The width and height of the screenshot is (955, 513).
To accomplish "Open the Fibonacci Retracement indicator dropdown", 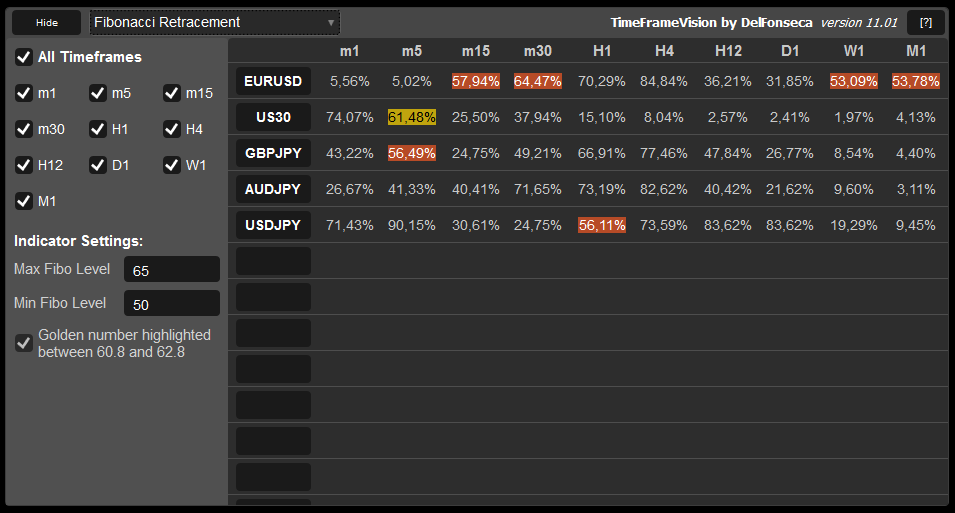I will (214, 23).
